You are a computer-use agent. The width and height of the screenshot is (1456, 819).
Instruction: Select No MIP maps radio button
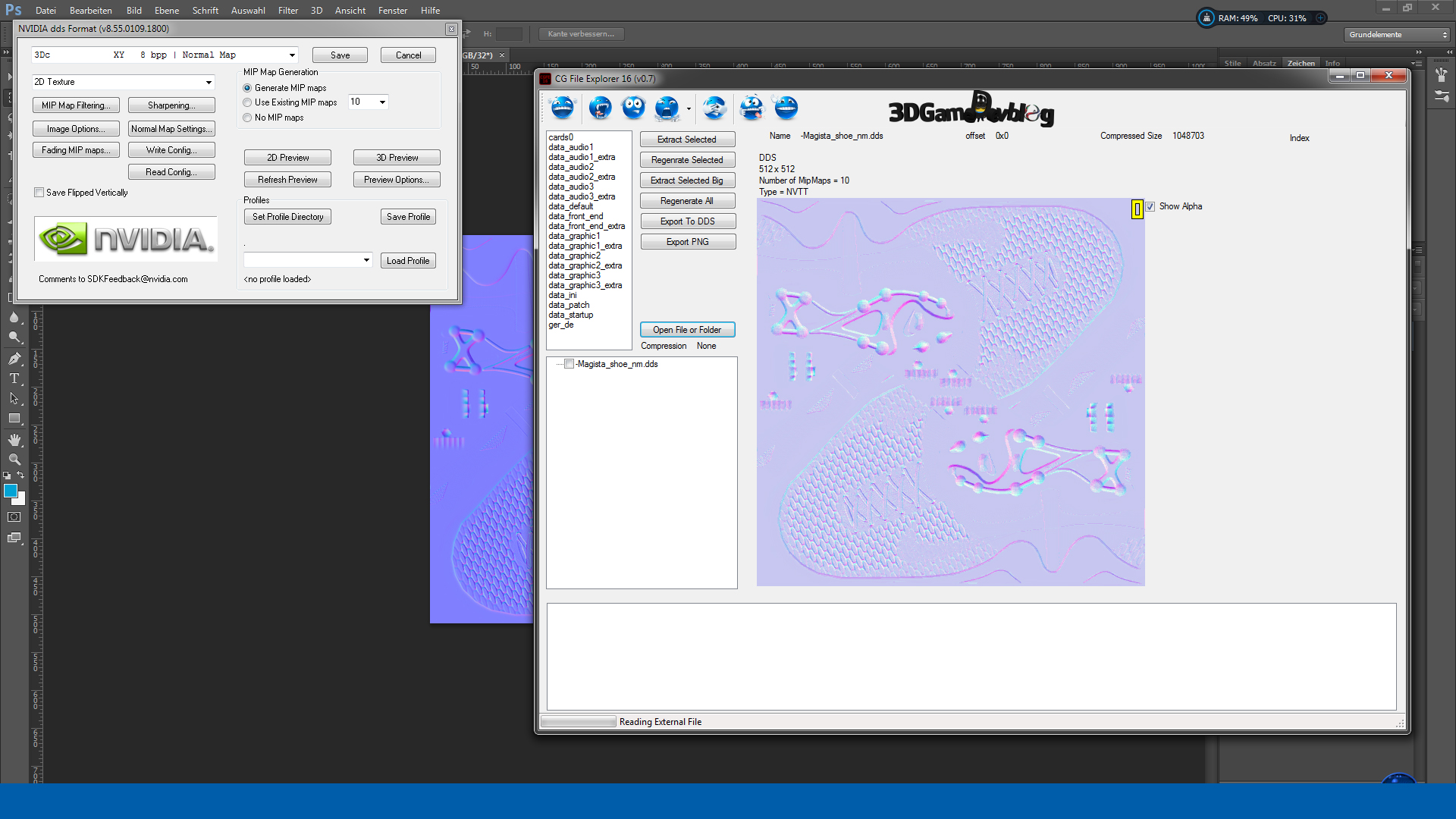pos(247,118)
